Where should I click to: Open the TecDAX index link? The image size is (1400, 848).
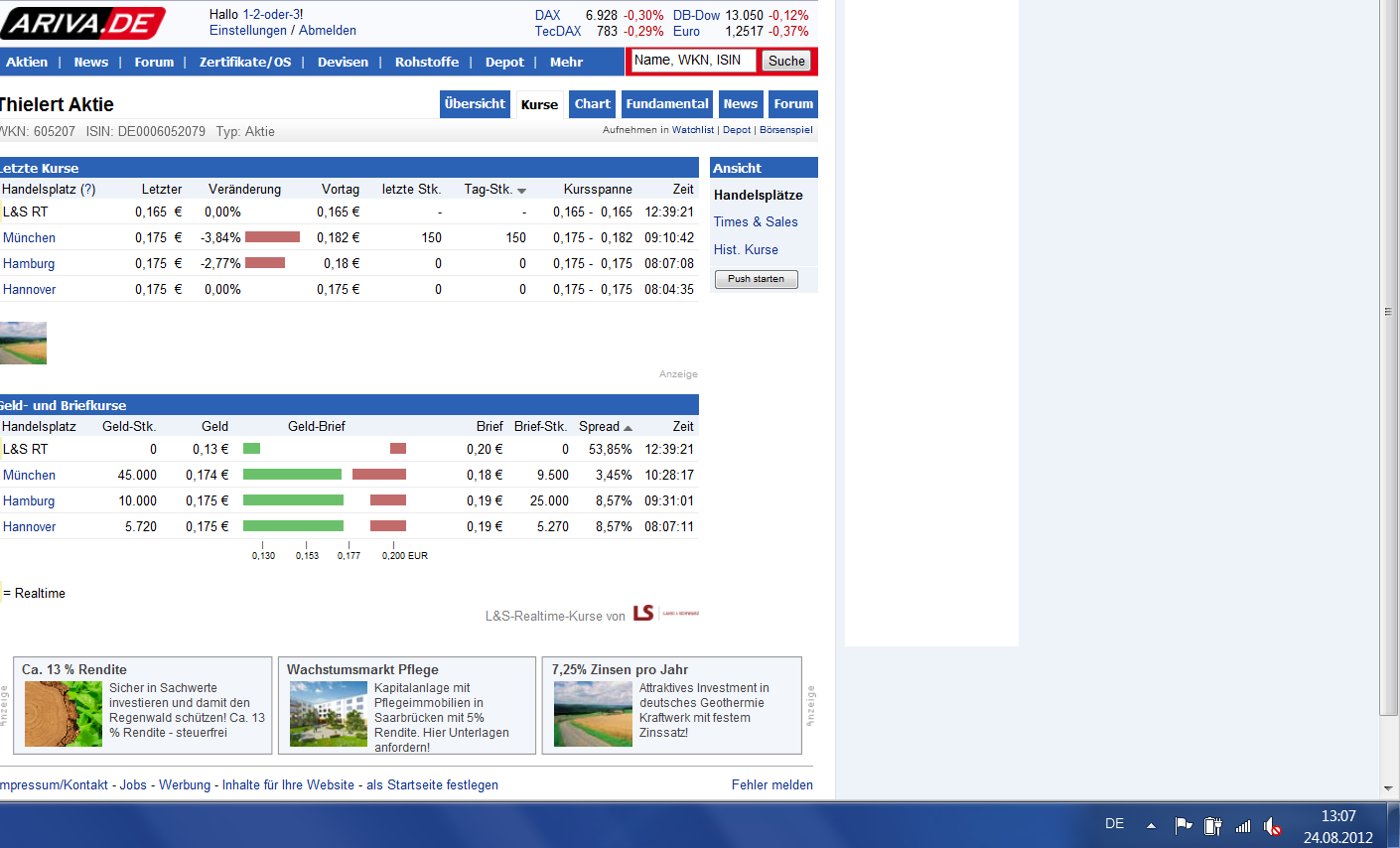(558, 31)
